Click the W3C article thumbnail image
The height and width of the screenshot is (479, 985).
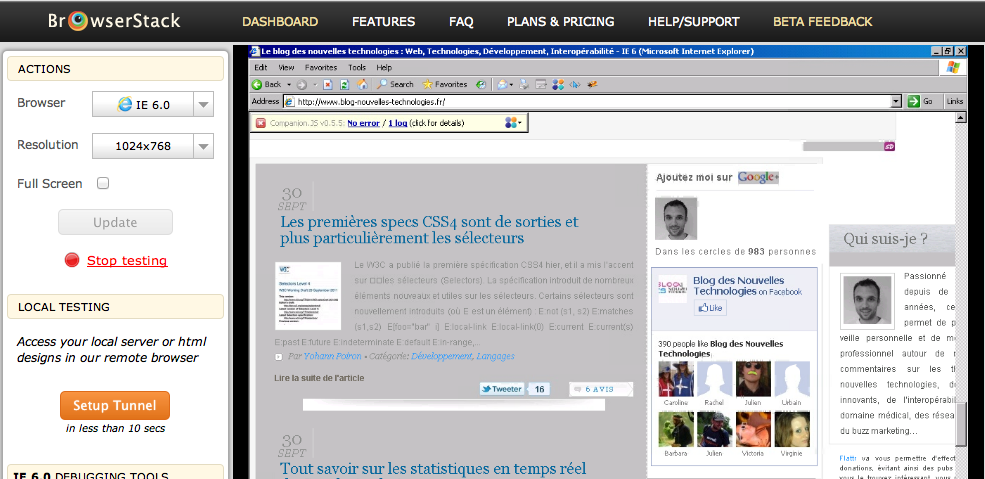[x=308, y=296]
